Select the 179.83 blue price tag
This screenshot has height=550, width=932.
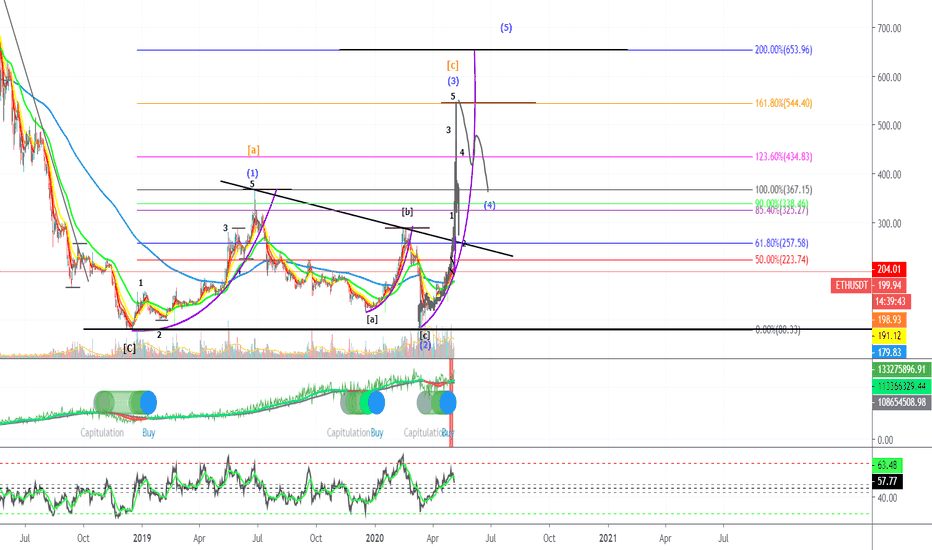coord(889,353)
